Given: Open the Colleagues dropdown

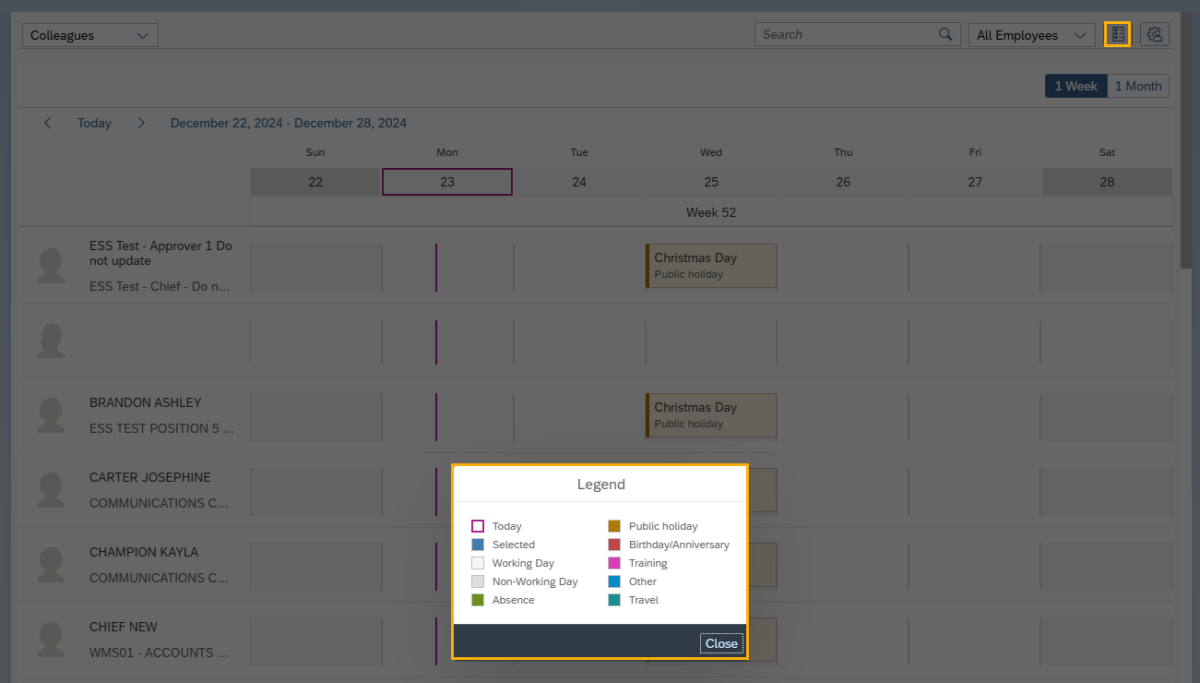Looking at the screenshot, I should point(90,35).
